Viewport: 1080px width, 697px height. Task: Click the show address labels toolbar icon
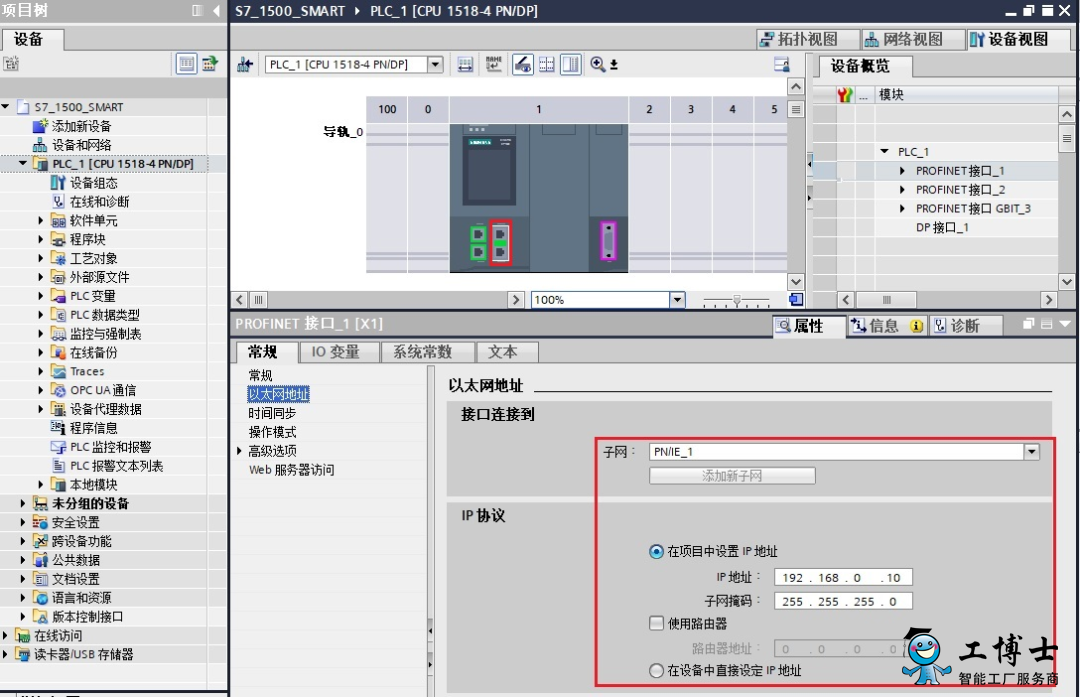click(x=466, y=65)
